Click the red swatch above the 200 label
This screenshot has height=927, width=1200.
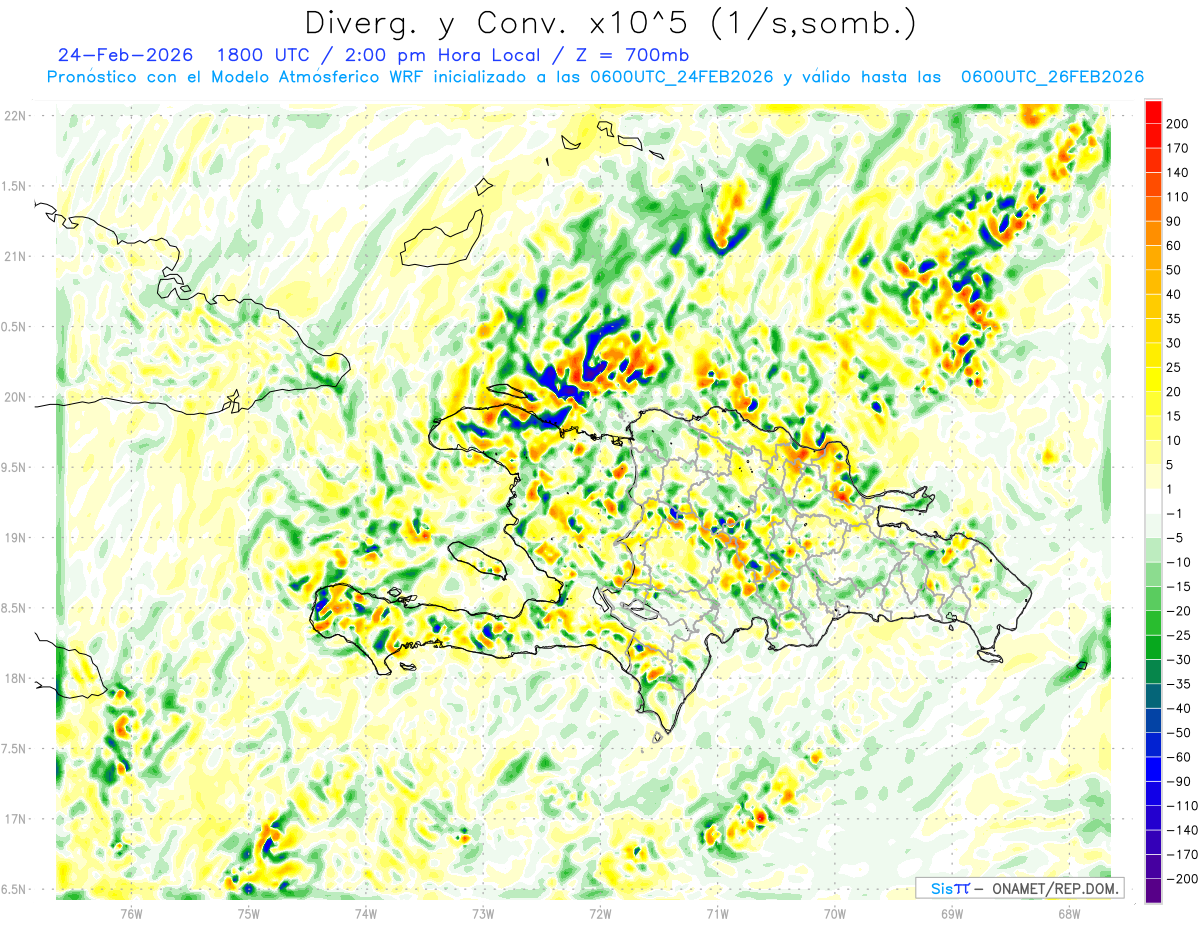point(1153,111)
